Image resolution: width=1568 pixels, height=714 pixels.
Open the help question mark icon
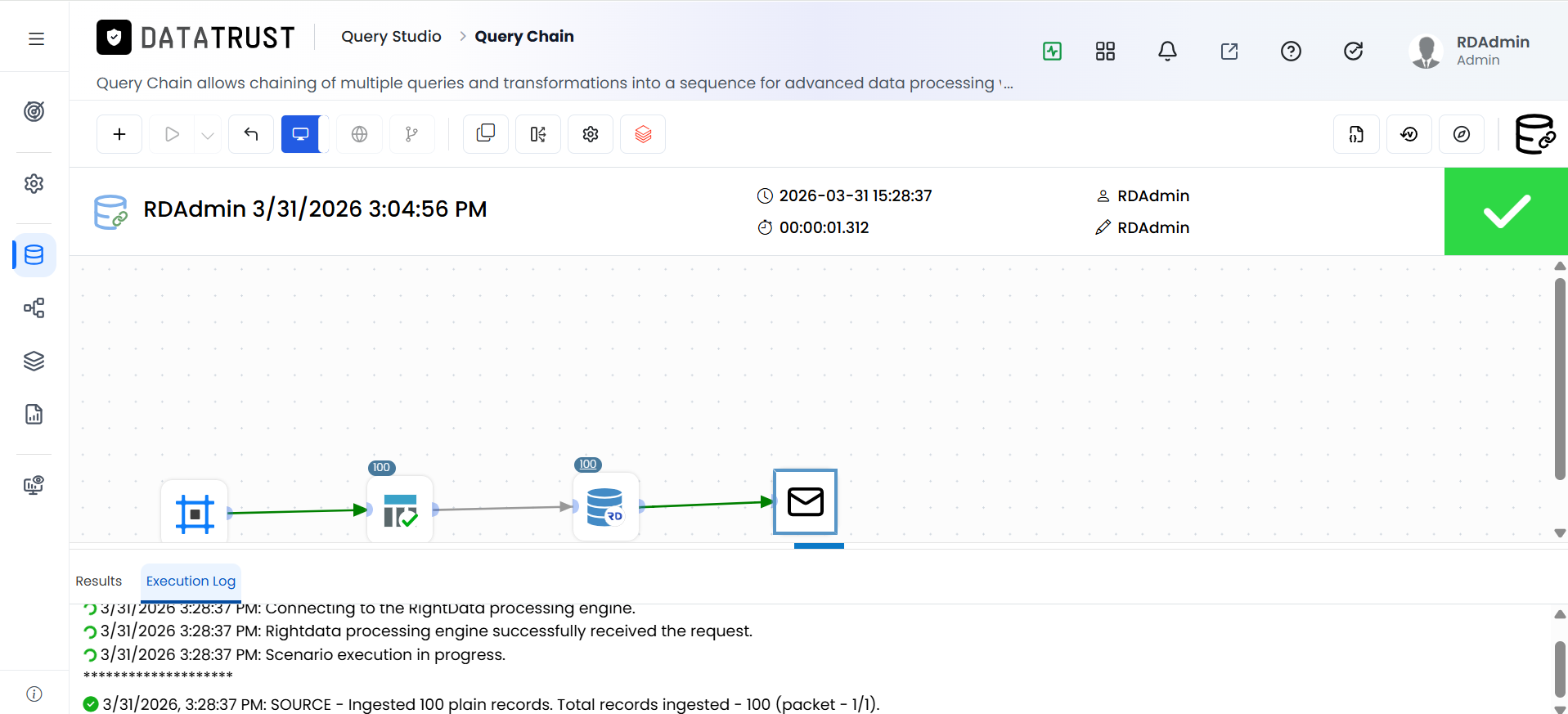point(1291,52)
